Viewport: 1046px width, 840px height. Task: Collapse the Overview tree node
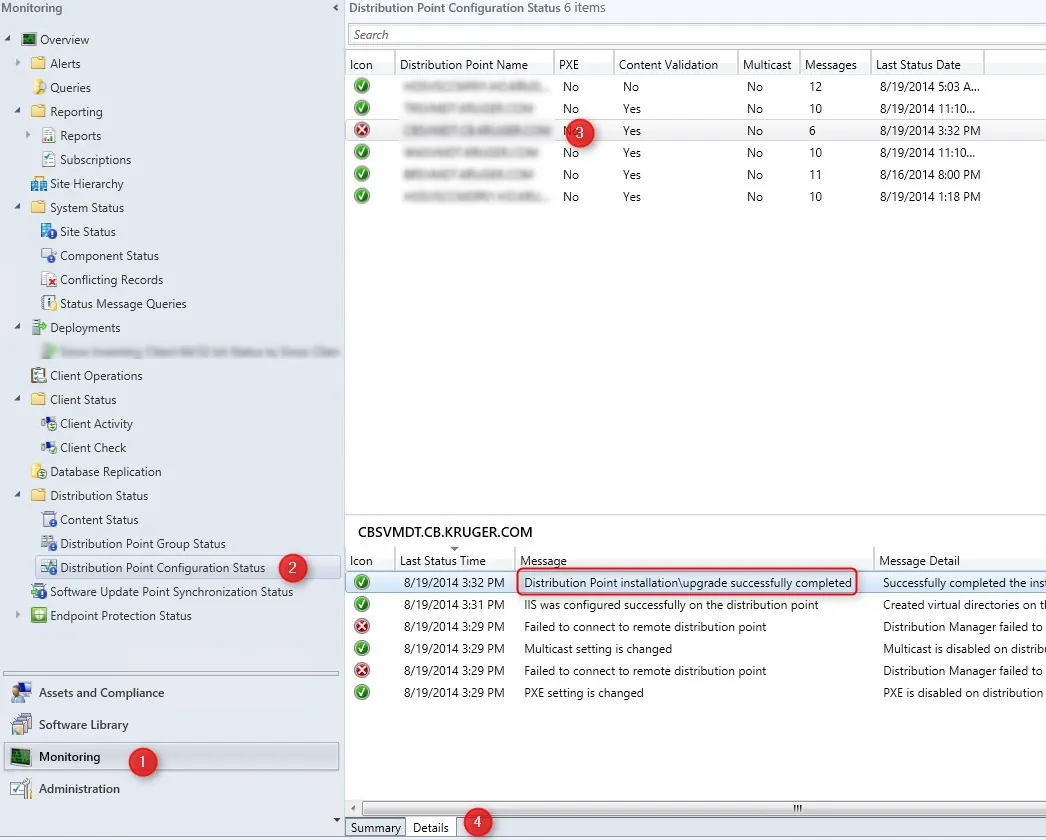click(x=7, y=39)
